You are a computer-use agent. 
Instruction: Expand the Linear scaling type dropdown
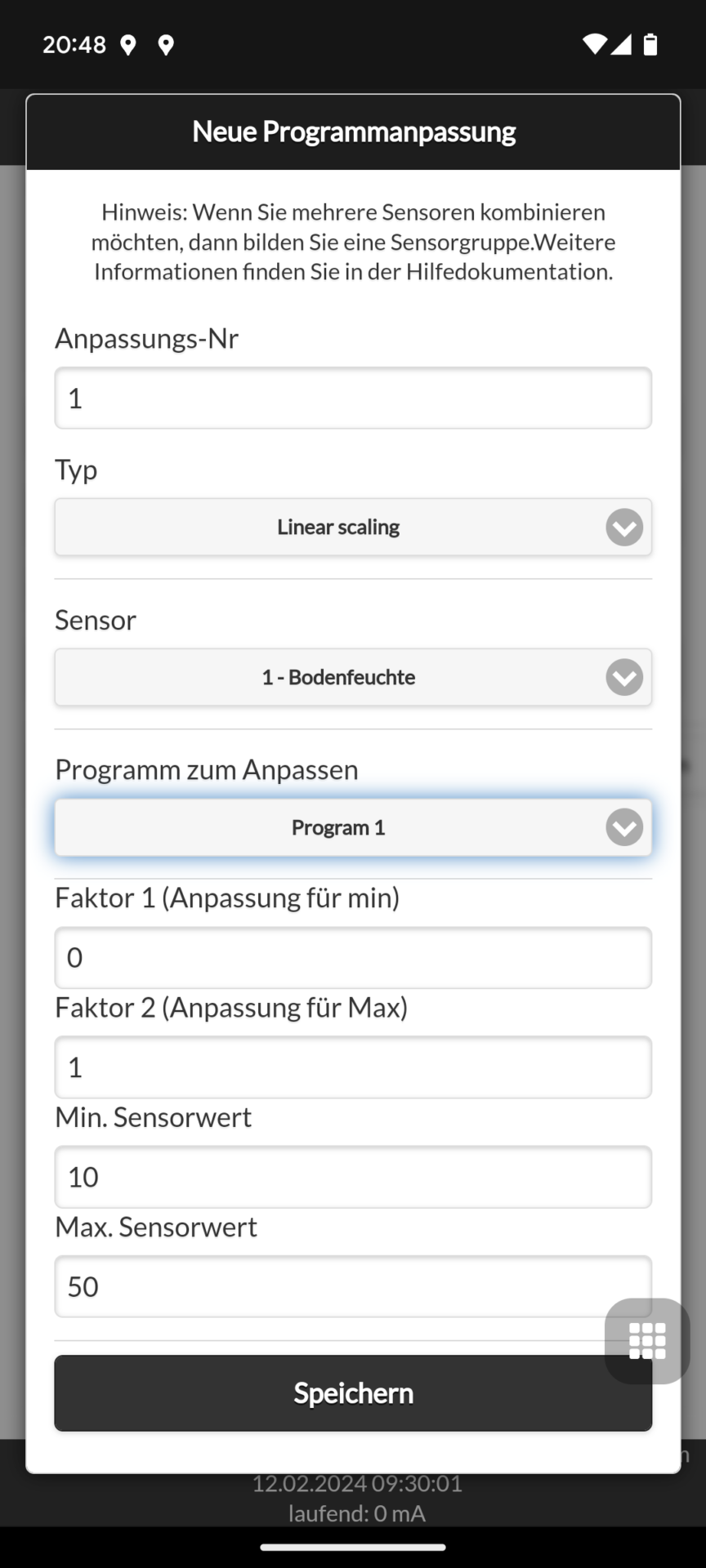(353, 528)
